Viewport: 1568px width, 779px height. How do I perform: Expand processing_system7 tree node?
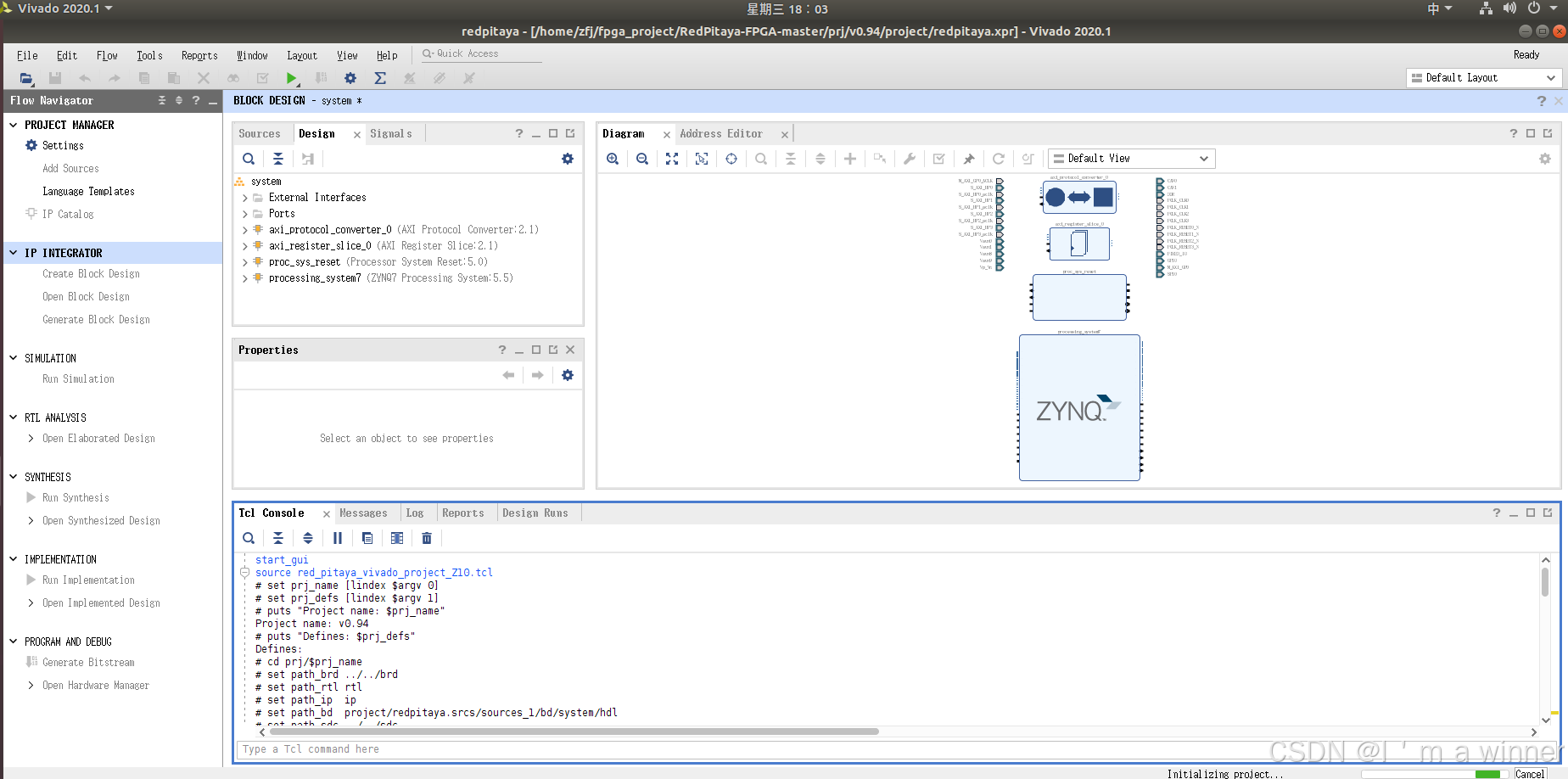click(245, 278)
